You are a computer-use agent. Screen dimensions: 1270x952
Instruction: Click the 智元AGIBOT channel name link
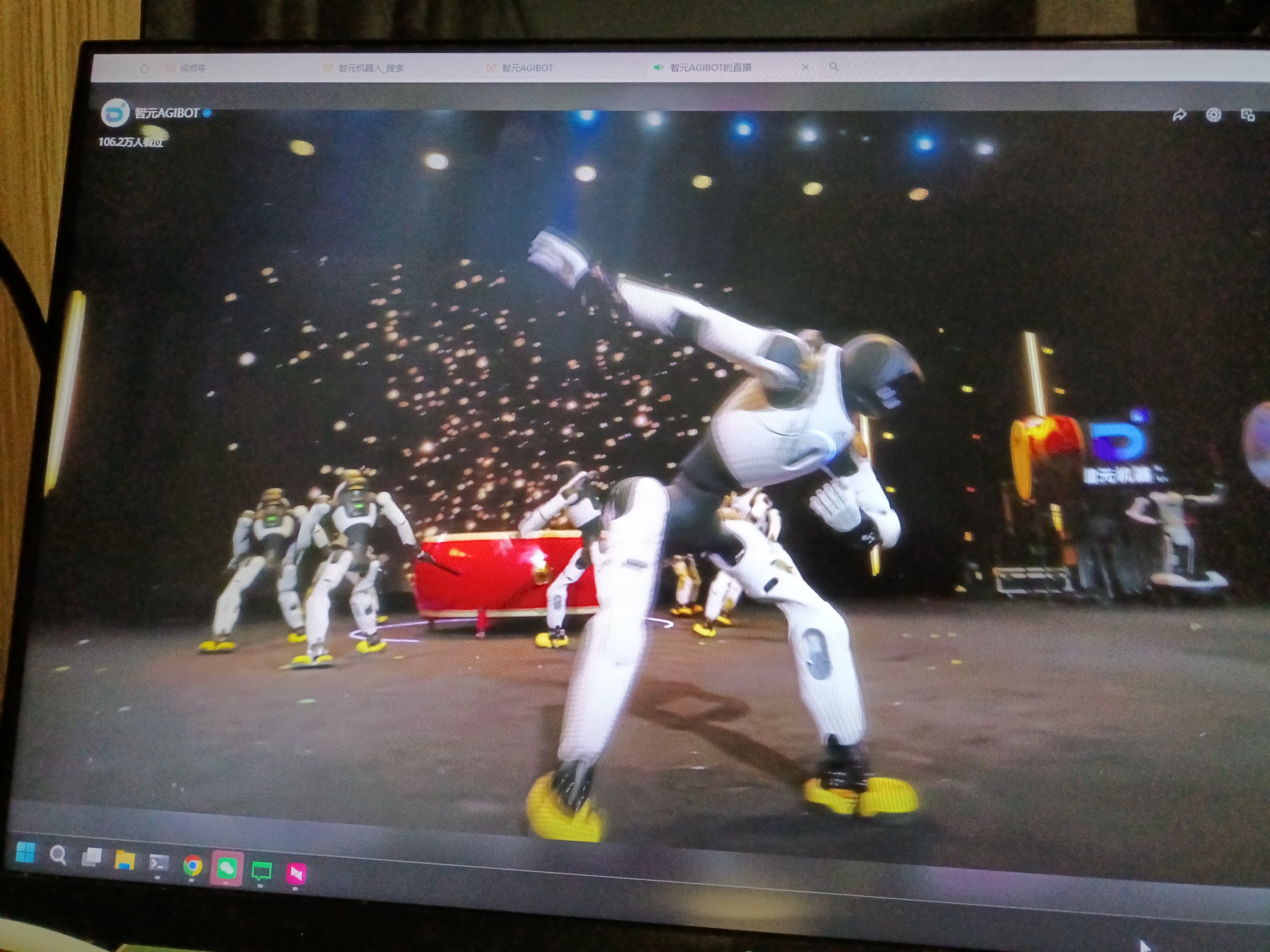tap(166, 113)
